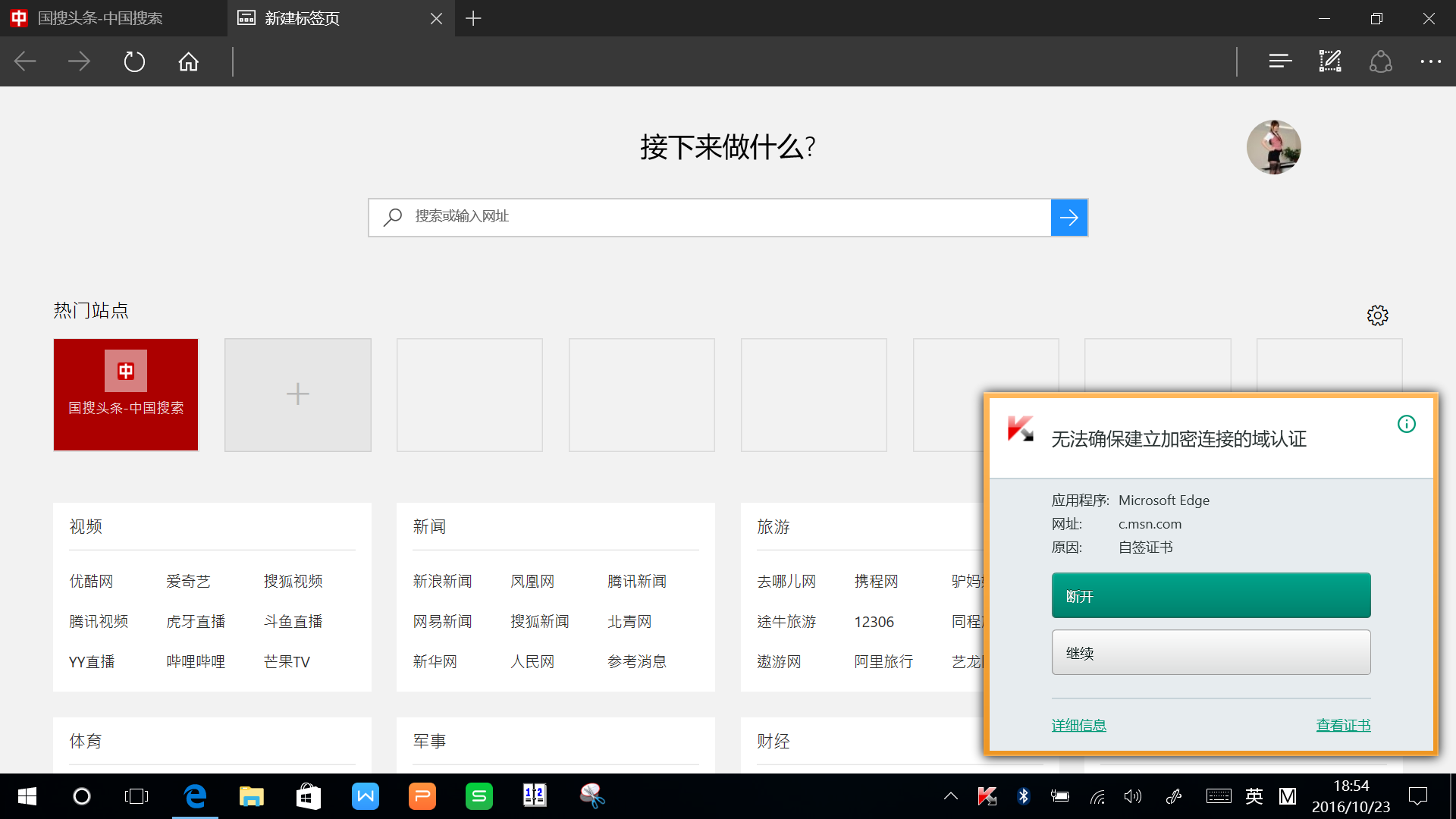
Task: Open the Edge Hub panel
Action: pos(1280,61)
